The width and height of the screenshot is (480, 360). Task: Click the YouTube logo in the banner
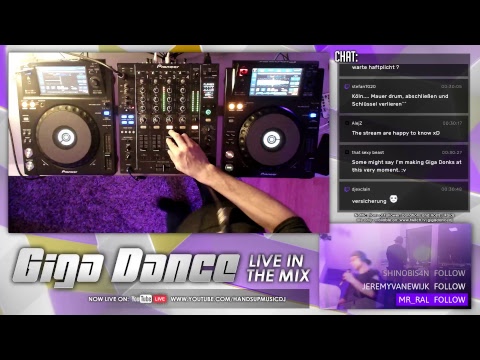click(x=142, y=299)
